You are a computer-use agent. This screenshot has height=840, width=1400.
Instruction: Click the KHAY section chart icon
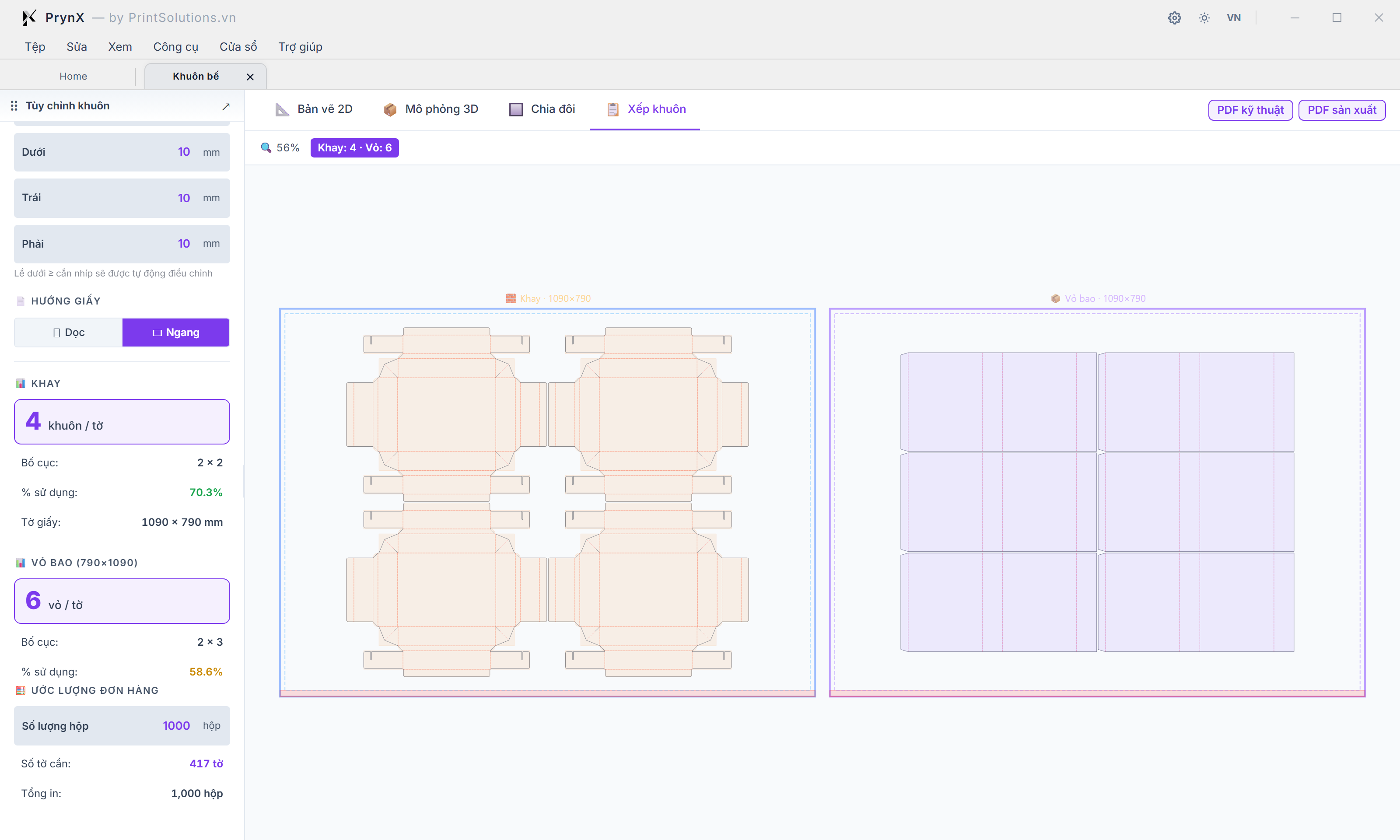(21, 383)
